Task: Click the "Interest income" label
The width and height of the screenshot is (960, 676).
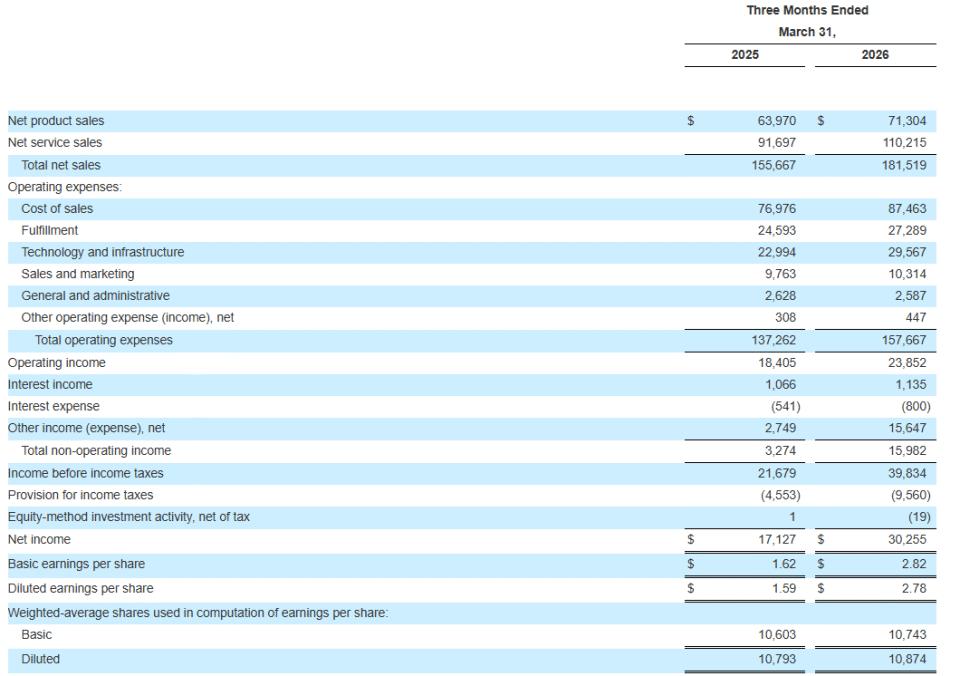Action: click(50, 385)
